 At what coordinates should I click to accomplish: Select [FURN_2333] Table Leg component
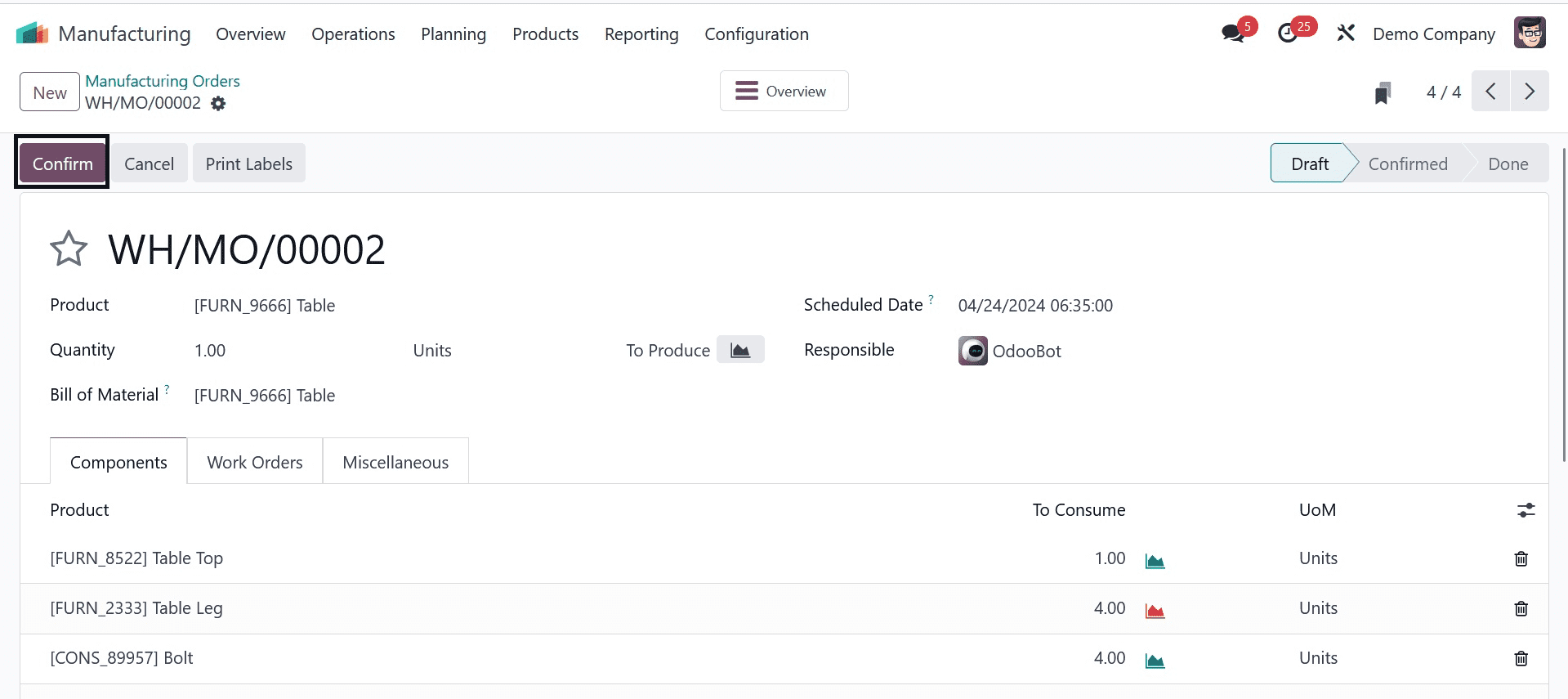pyautogui.click(x=136, y=608)
